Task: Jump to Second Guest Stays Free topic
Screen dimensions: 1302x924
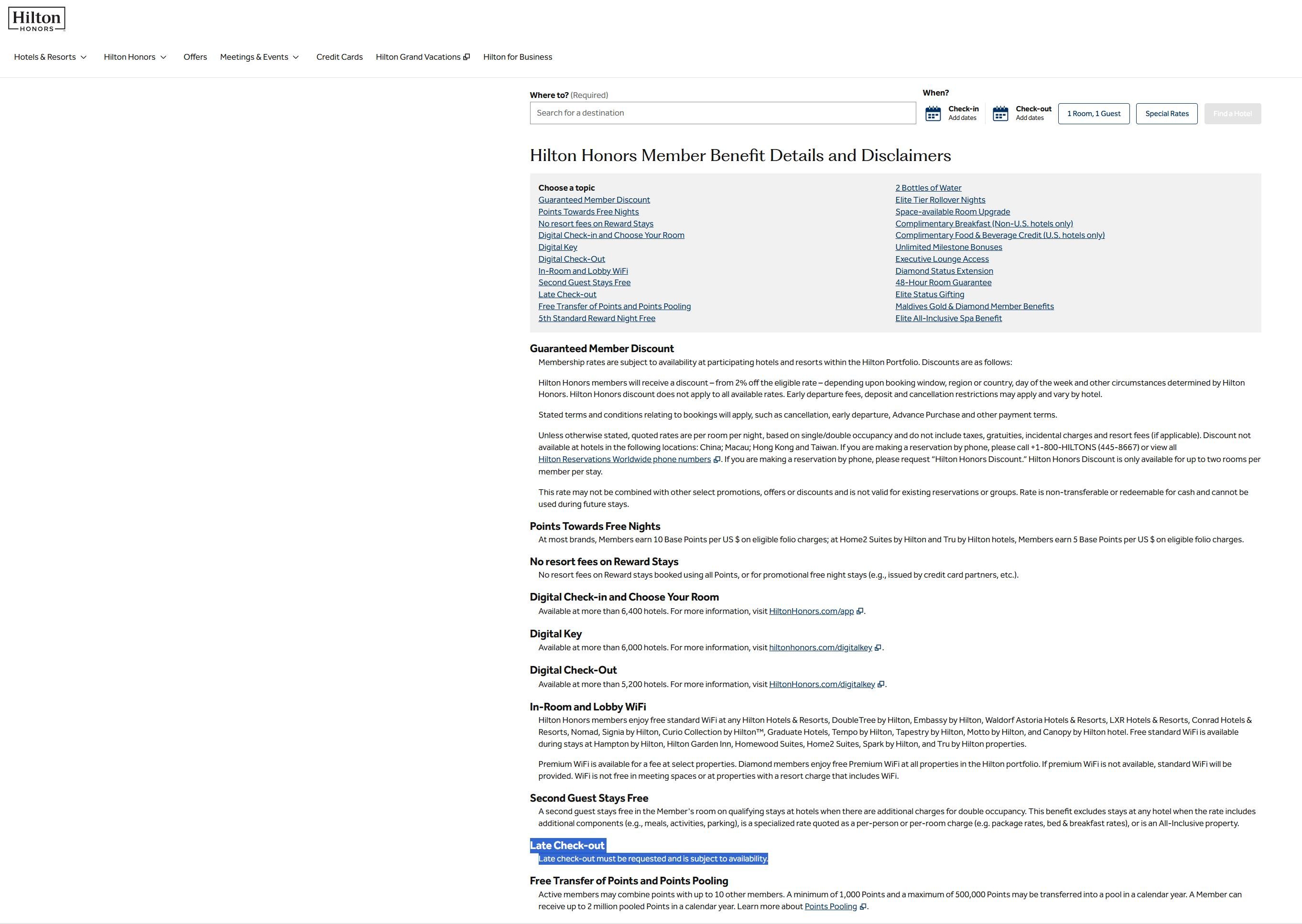Action: coord(585,282)
